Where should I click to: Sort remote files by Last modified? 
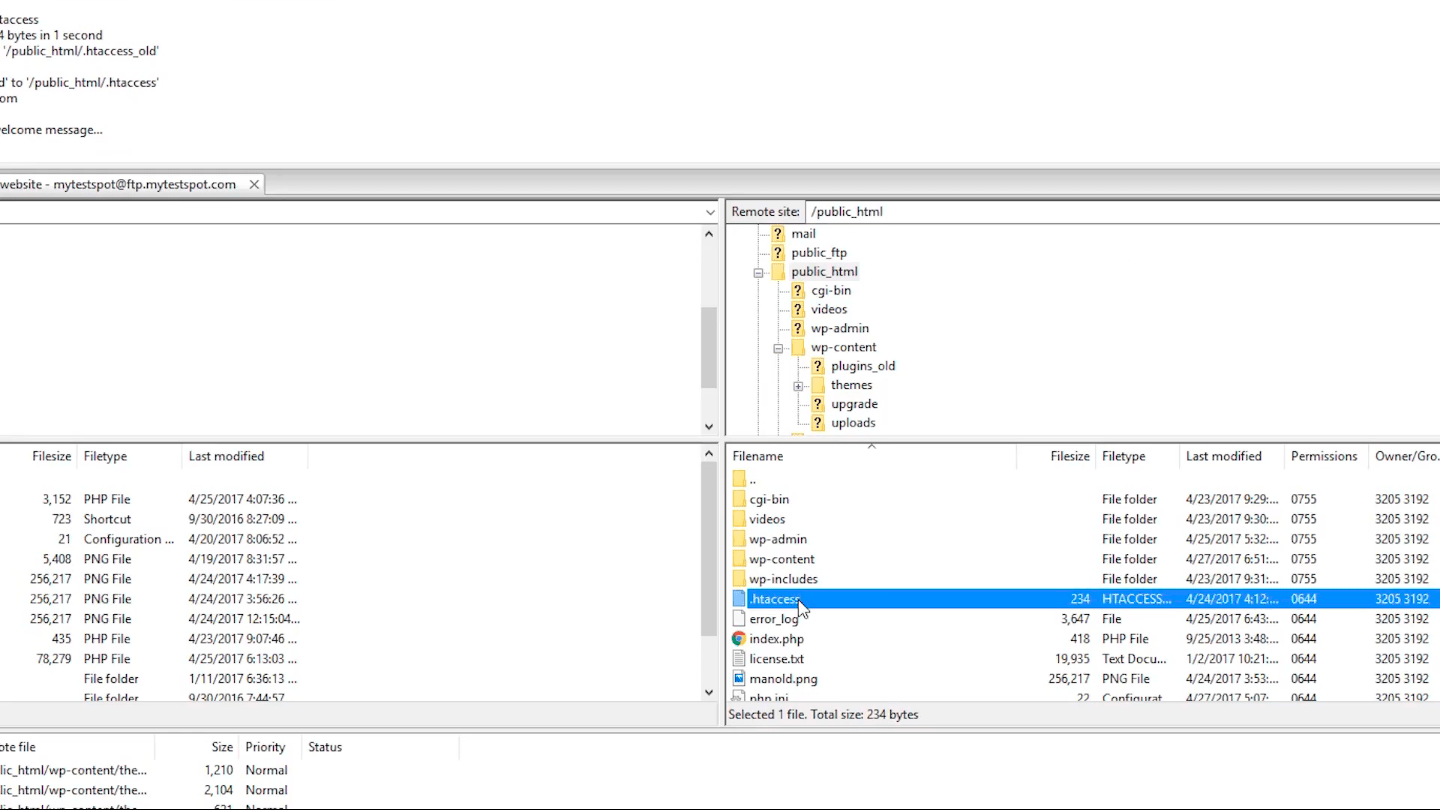click(x=1232, y=456)
